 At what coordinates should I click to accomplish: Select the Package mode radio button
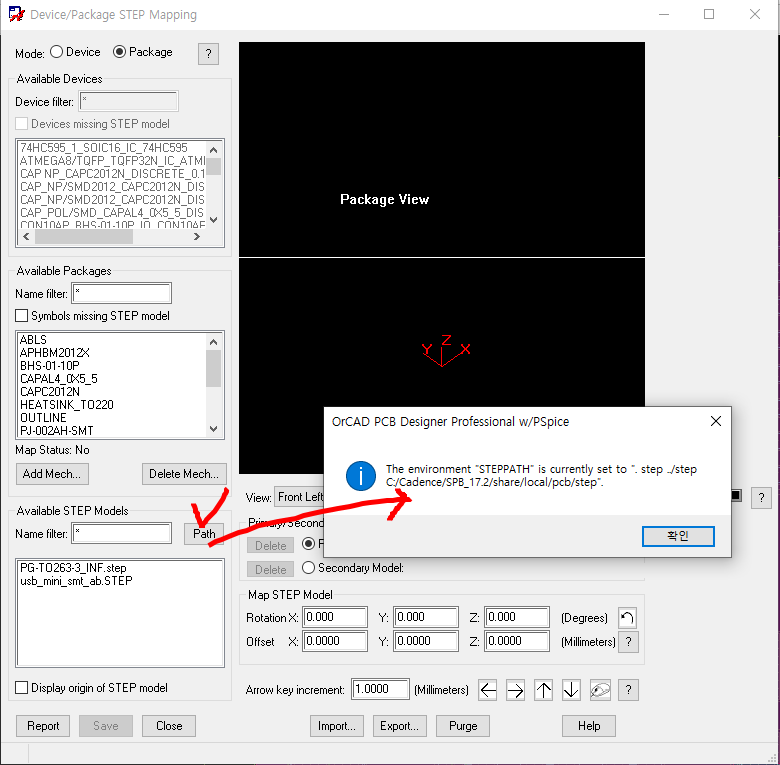point(119,52)
